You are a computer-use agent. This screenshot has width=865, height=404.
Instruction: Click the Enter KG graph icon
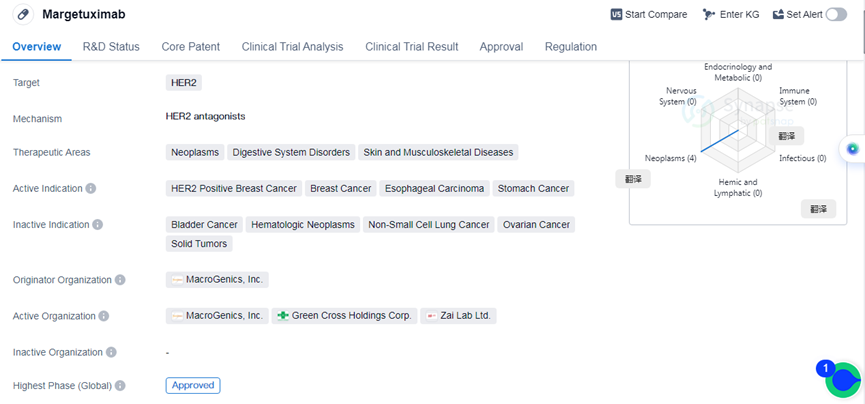coord(709,14)
